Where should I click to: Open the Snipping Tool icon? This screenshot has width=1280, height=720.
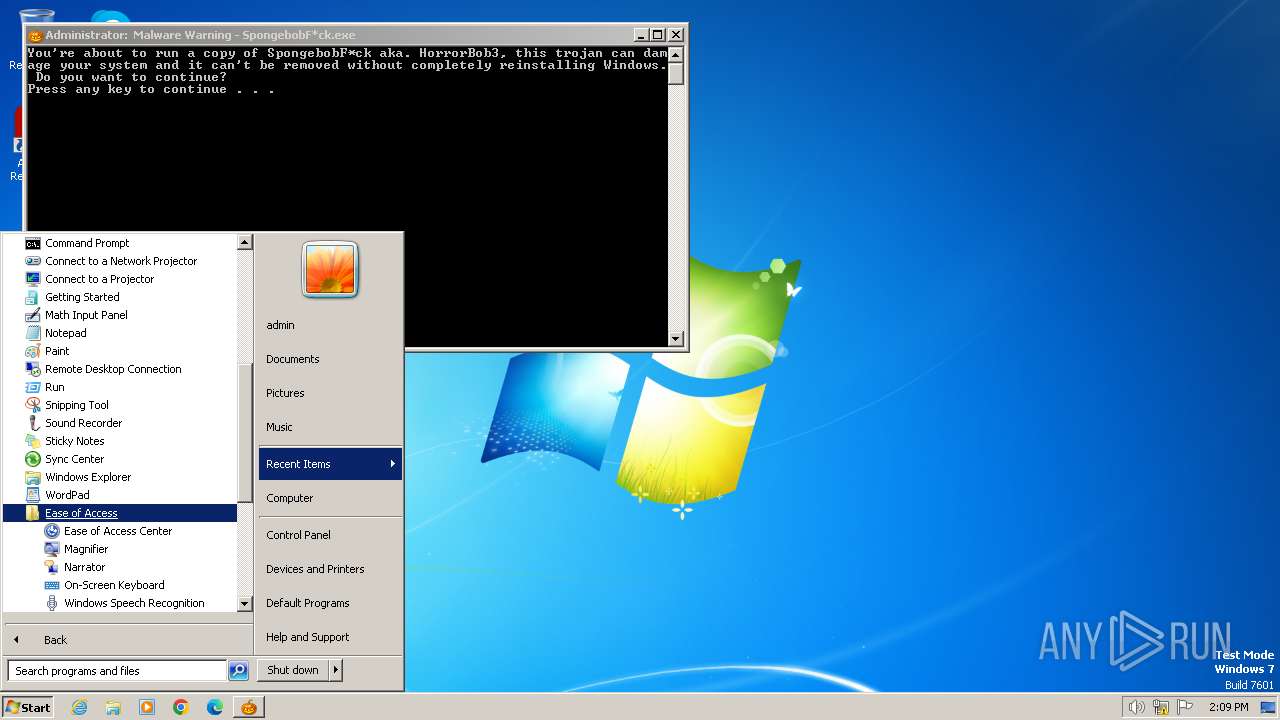(33, 405)
